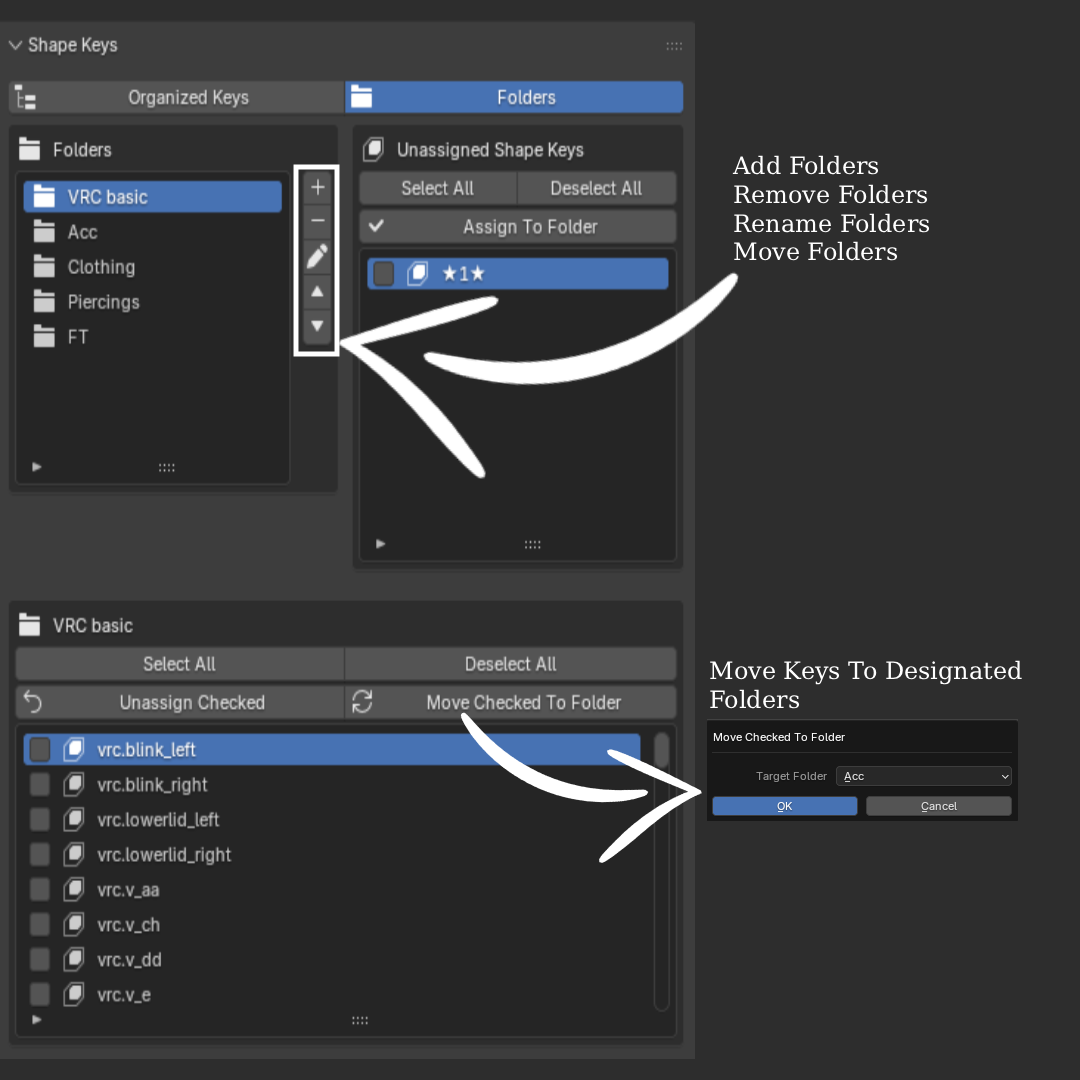Viewport: 1080px width, 1080px height.
Task: Click Assign To Folder button
Action: click(517, 227)
